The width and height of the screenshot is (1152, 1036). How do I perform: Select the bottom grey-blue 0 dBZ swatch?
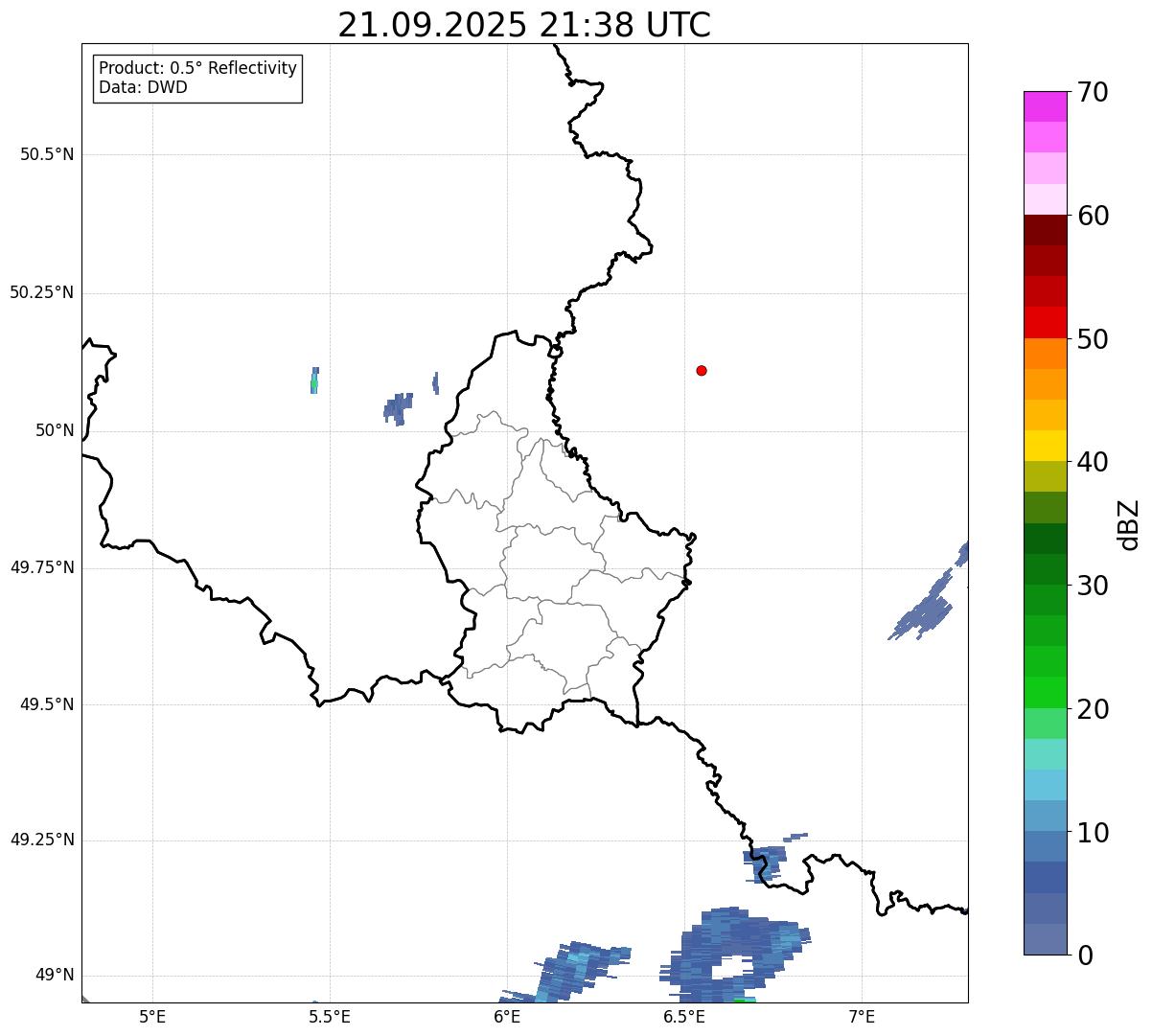pyautogui.click(x=1045, y=939)
